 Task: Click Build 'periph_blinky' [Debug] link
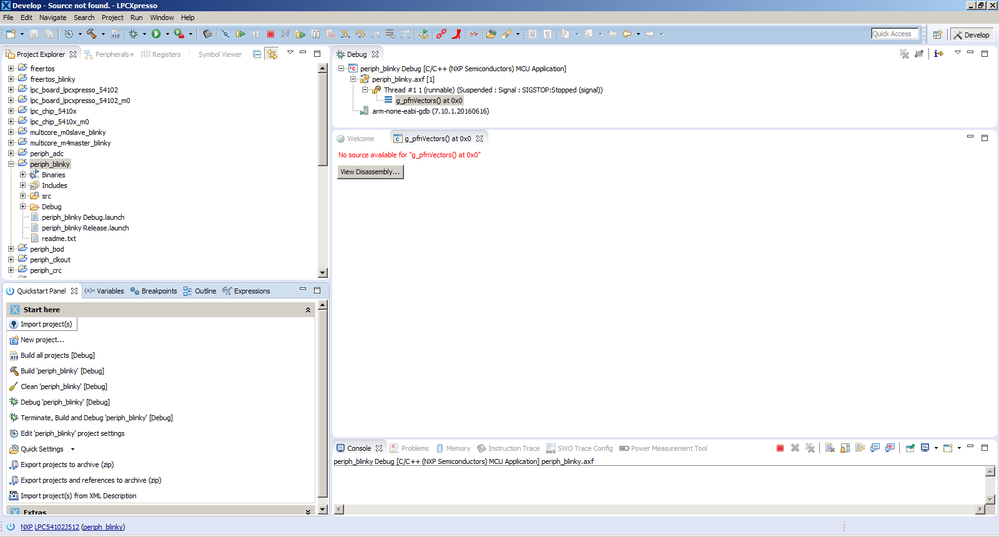tap(62, 371)
